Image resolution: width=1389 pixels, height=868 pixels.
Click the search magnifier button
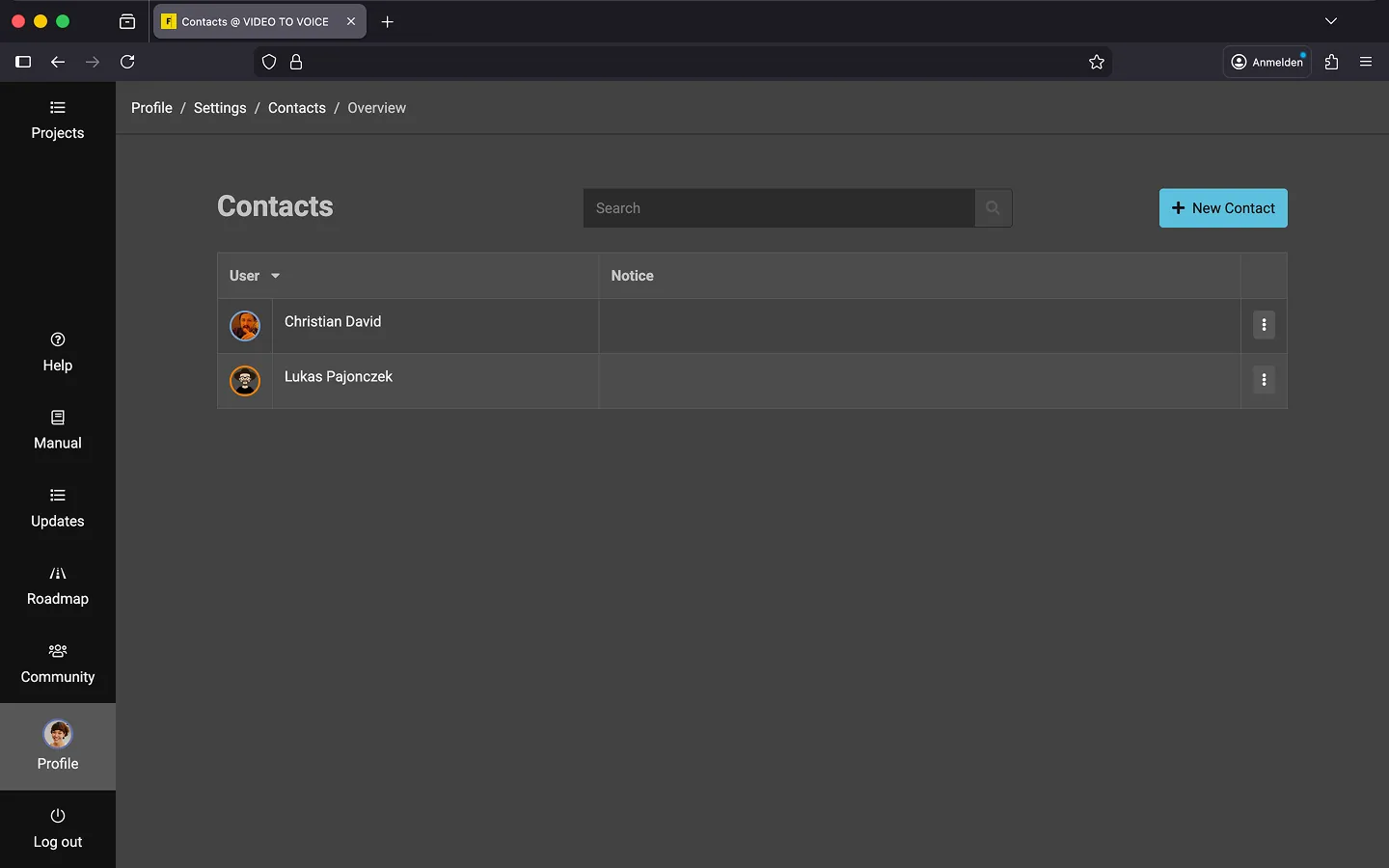click(993, 208)
